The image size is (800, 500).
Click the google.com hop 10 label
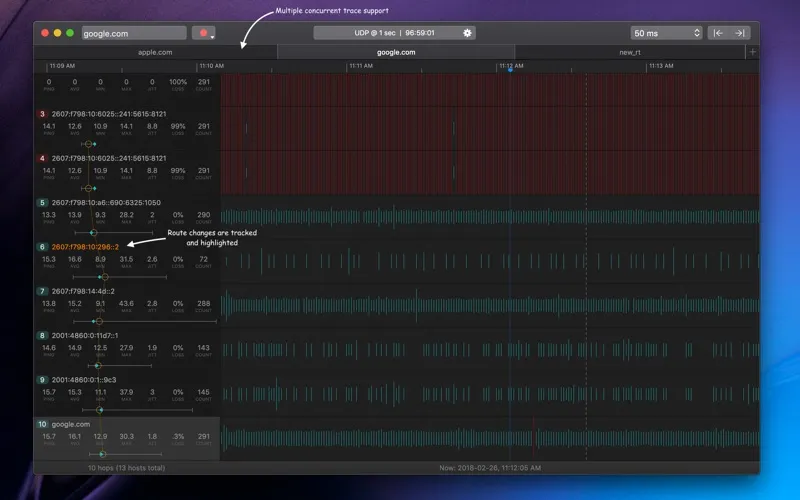coord(71,424)
